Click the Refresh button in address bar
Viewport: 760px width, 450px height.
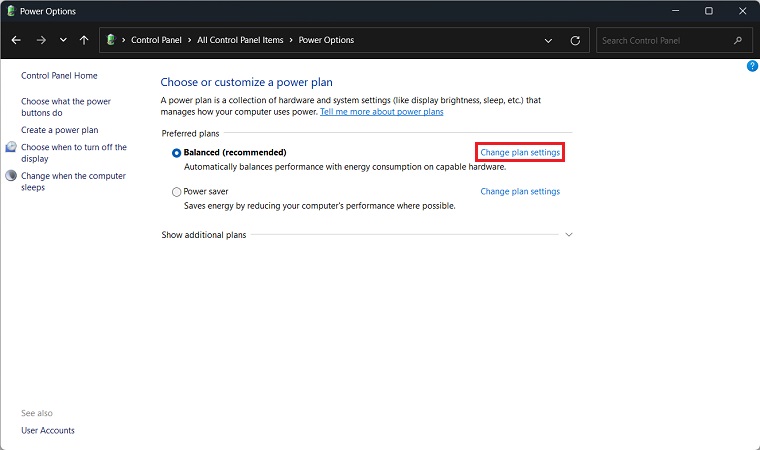(575, 41)
